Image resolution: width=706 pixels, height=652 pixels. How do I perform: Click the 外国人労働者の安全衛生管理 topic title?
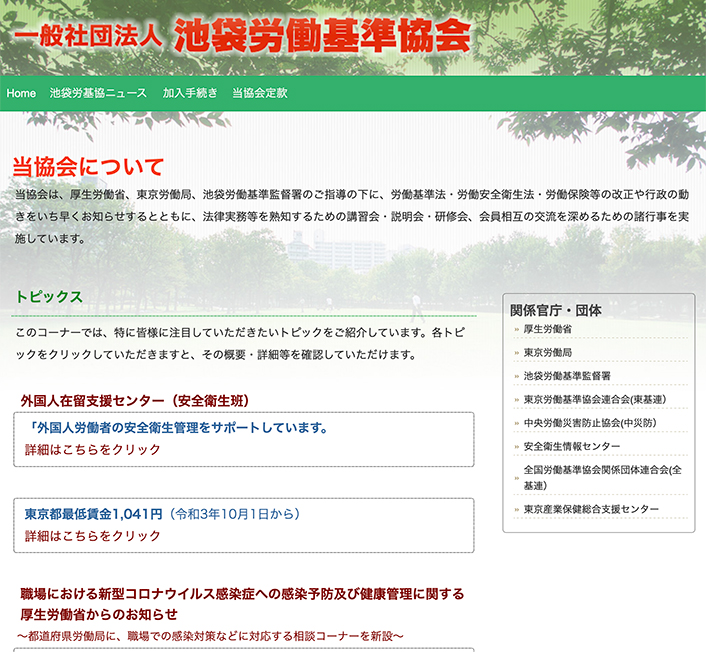pyautogui.click(x=178, y=428)
